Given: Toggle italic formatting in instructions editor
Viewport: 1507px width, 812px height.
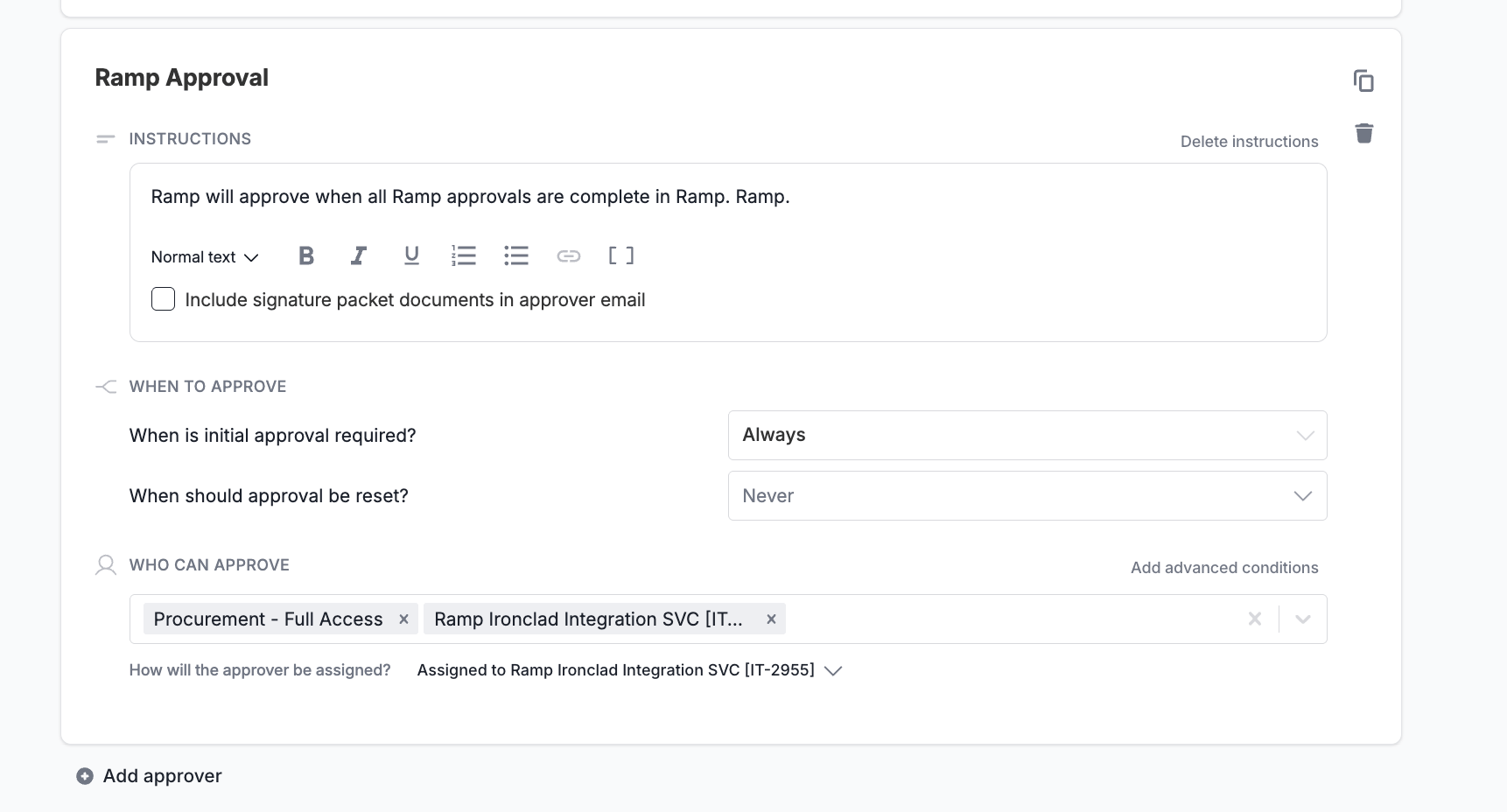Looking at the screenshot, I should click(358, 255).
